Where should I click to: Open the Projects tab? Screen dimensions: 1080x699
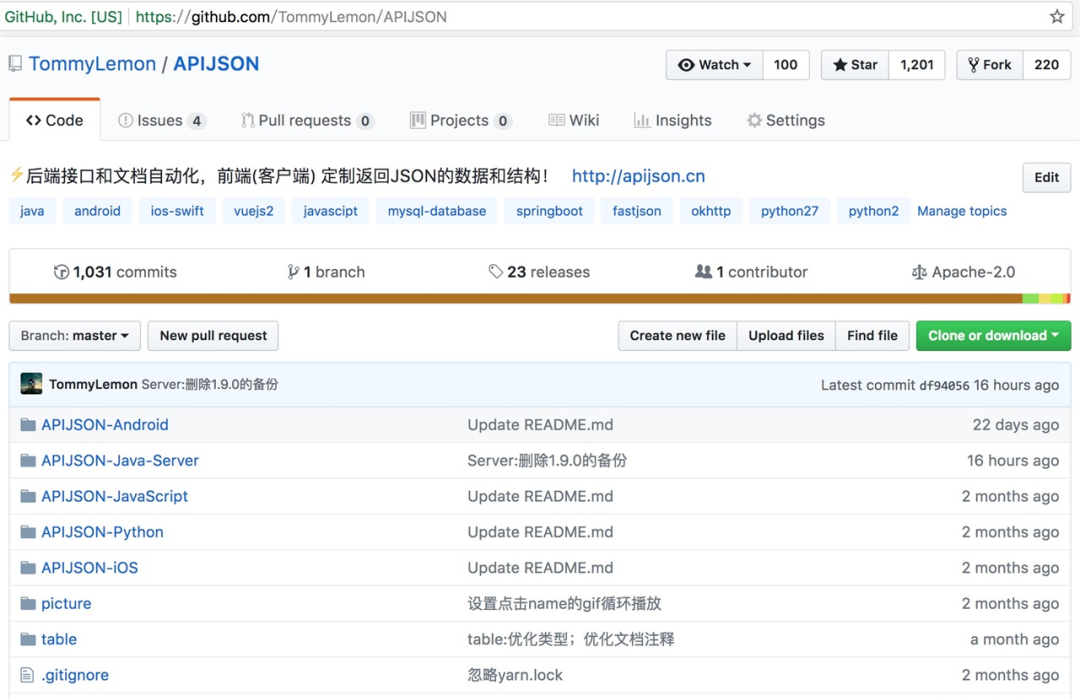tap(460, 121)
